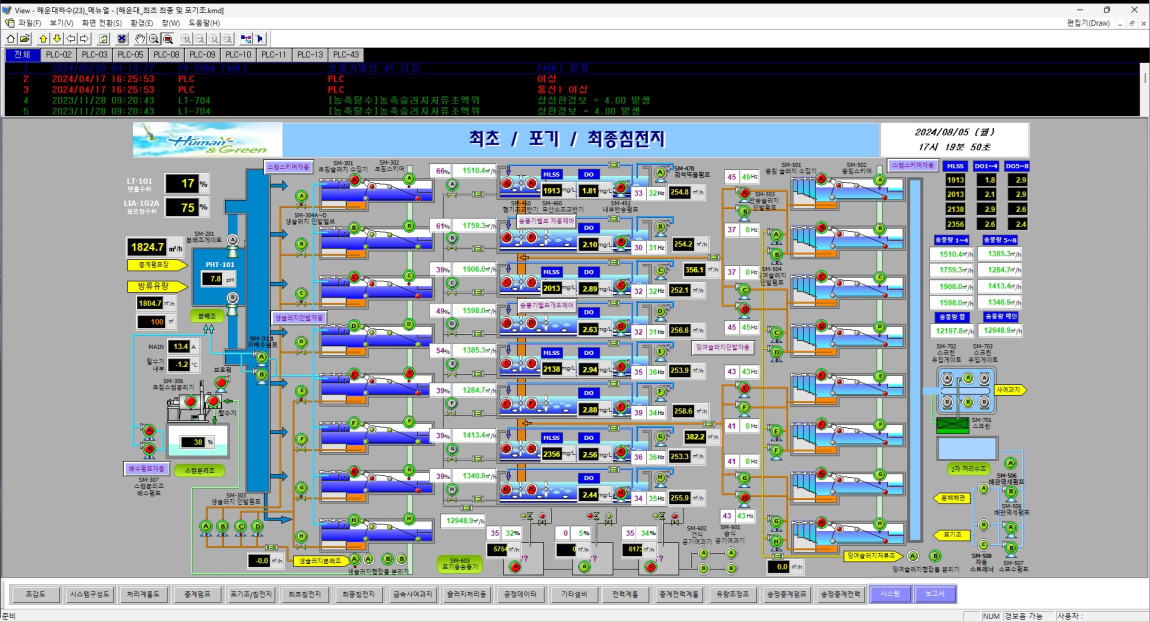Click the 배수펌프자동 mode button
The height and width of the screenshot is (622, 1150).
(147, 469)
